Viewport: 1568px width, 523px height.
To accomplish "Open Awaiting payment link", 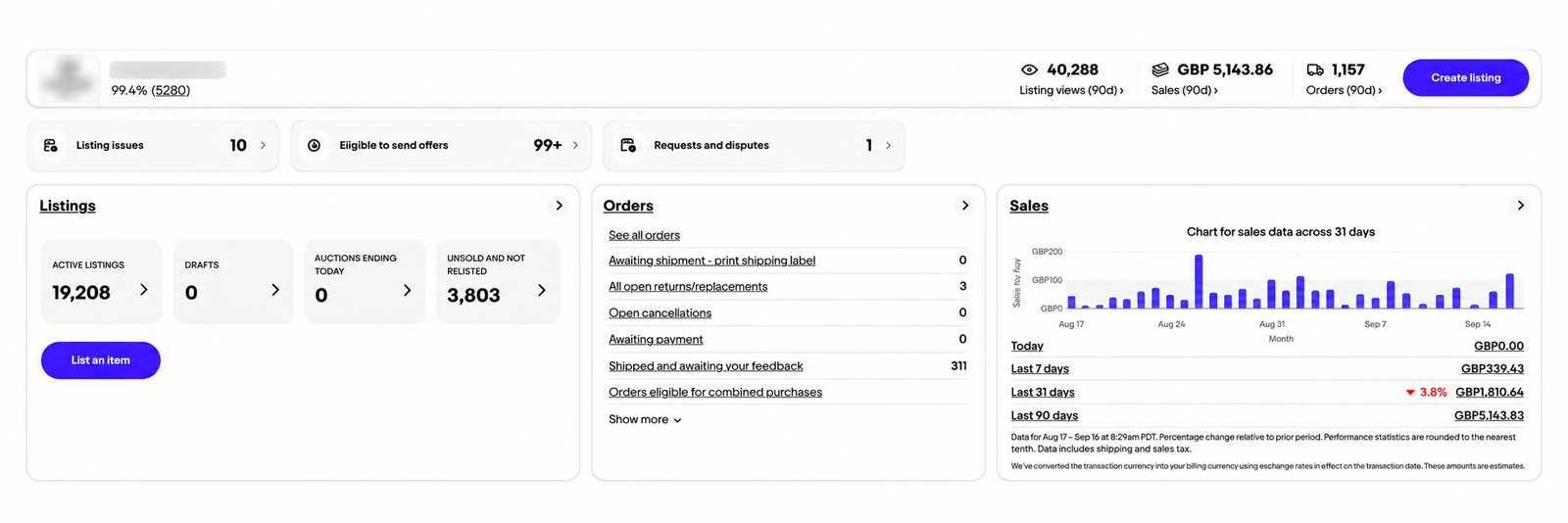I will tap(656, 340).
